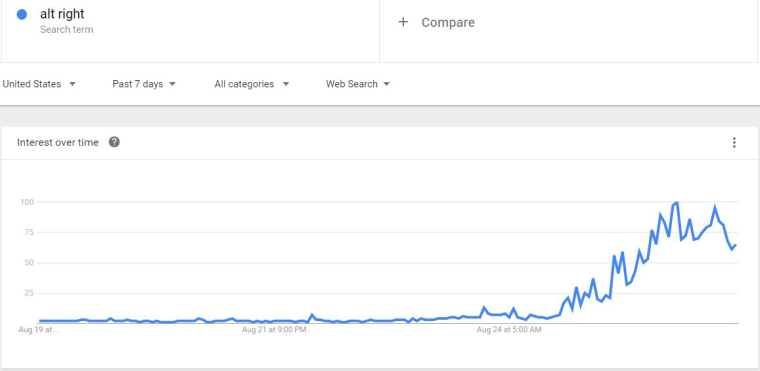Click the United States dropdown arrow

click(x=72, y=84)
